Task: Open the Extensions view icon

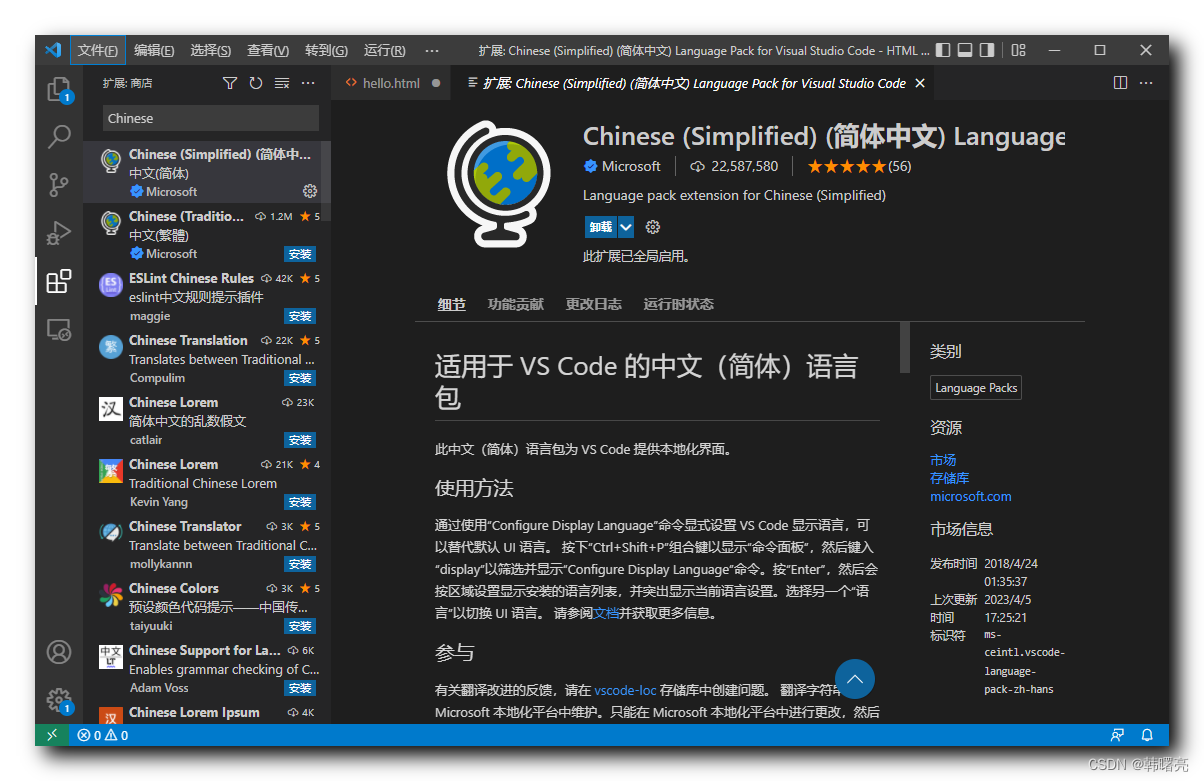Action: tap(59, 281)
